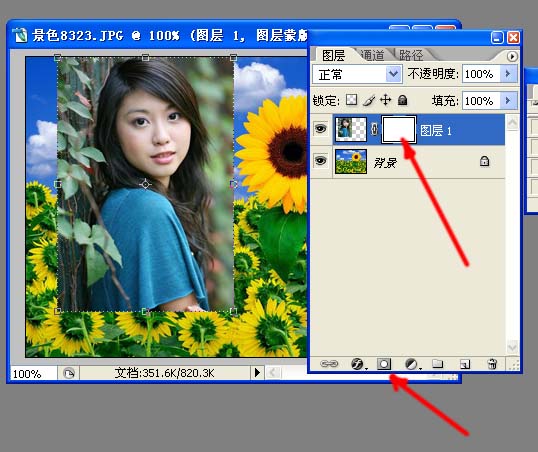This screenshot has height=452, width=538.
Task: Click the Add layer mask icon
Action: 384,364
